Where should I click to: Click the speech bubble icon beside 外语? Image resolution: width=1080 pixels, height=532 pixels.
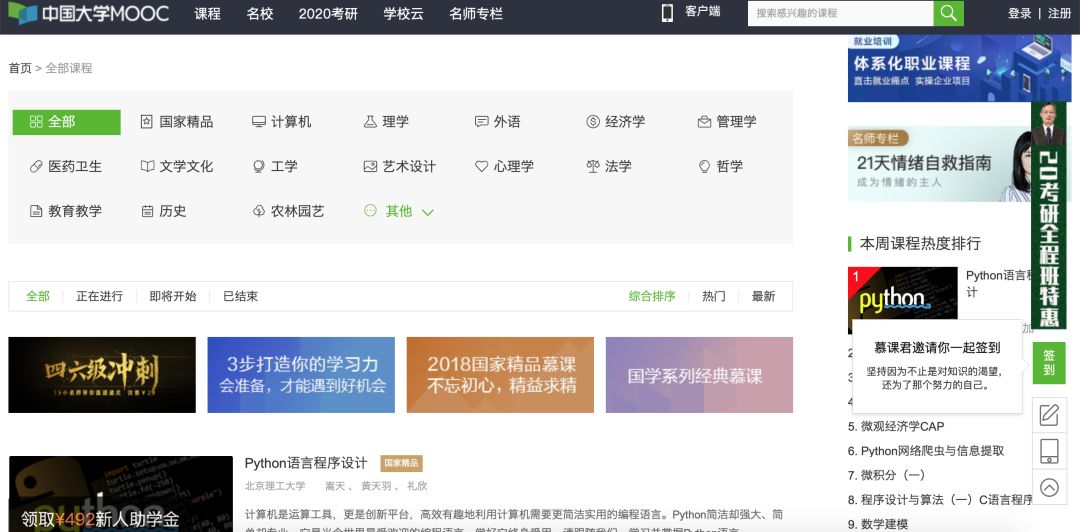481,122
